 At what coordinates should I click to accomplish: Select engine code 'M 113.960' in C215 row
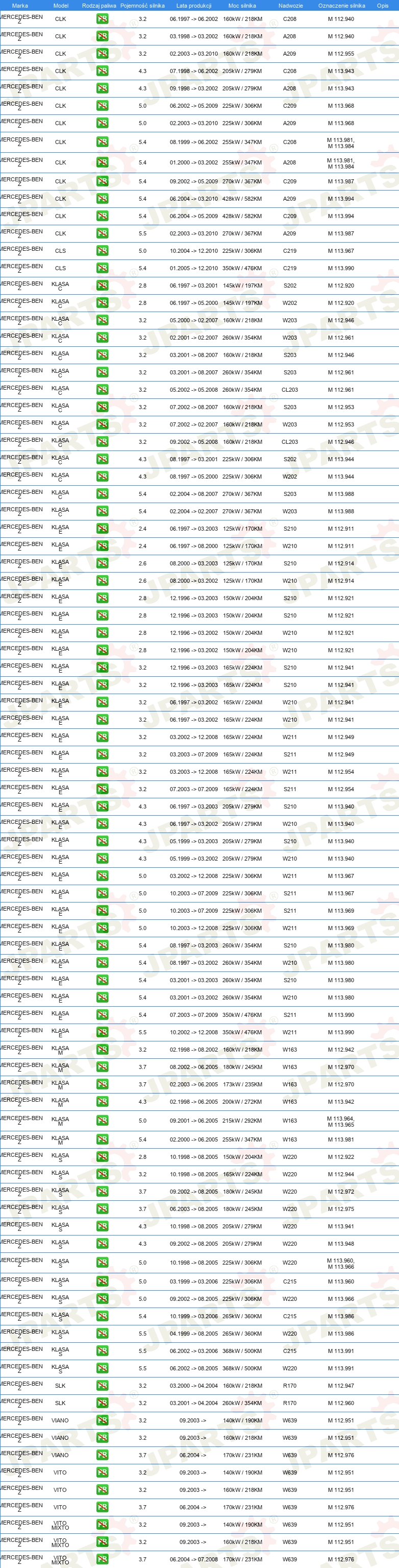point(341,1281)
